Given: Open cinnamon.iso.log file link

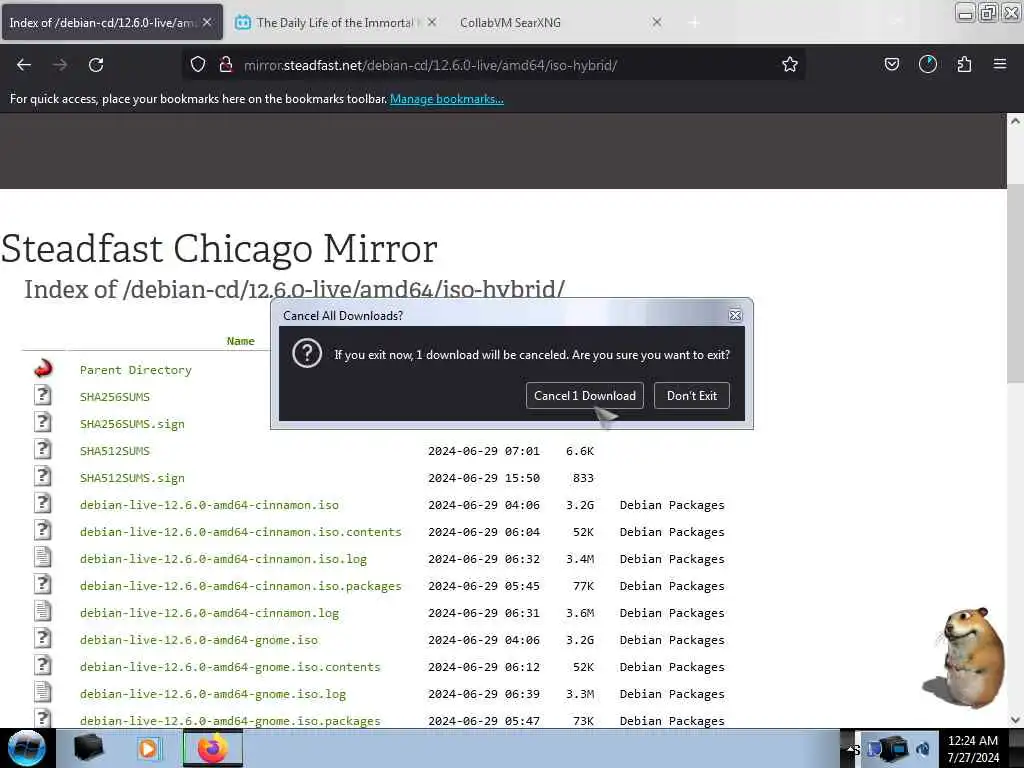Looking at the screenshot, I should (x=223, y=559).
